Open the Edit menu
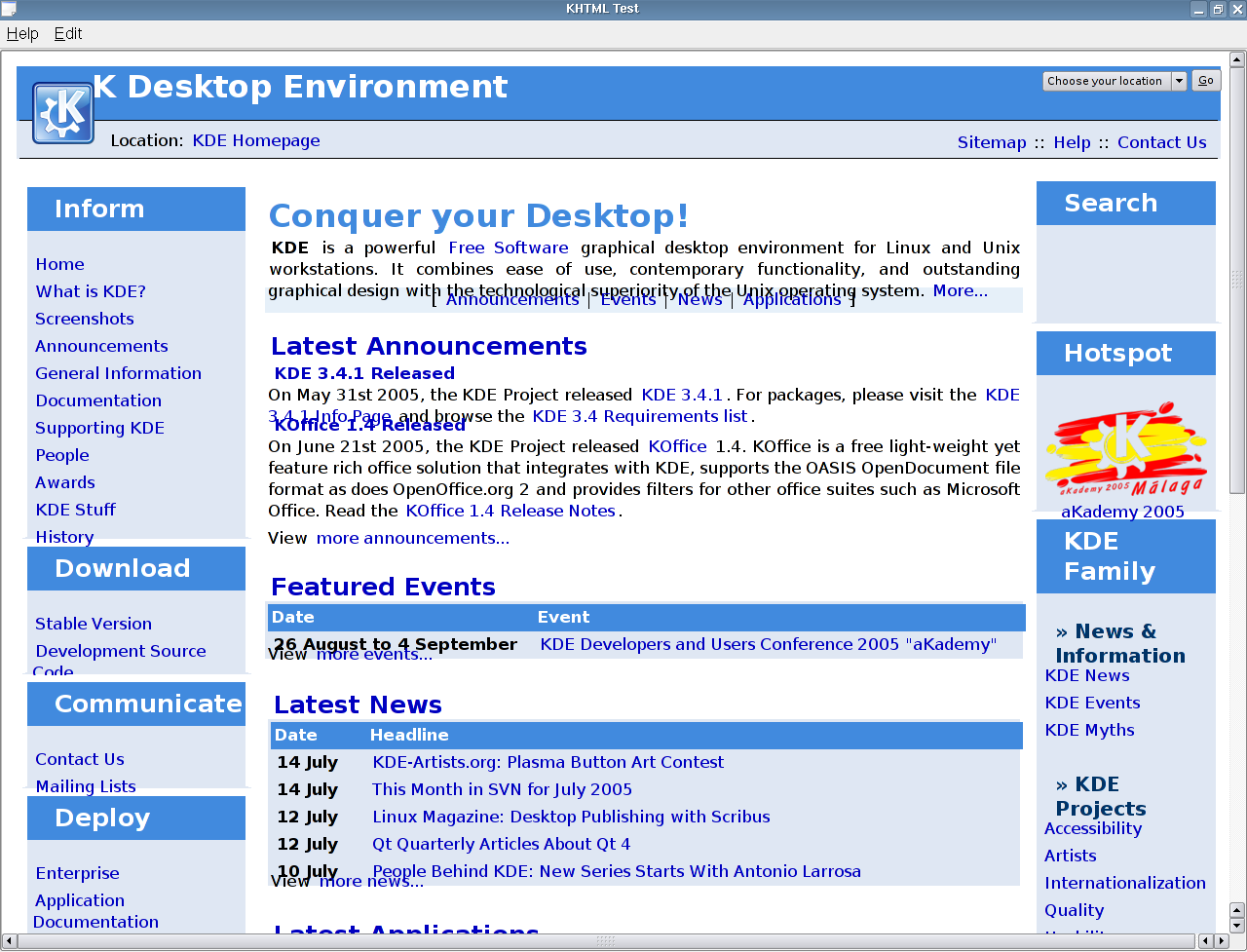Screen dimensions: 1247x952 (68, 33)
